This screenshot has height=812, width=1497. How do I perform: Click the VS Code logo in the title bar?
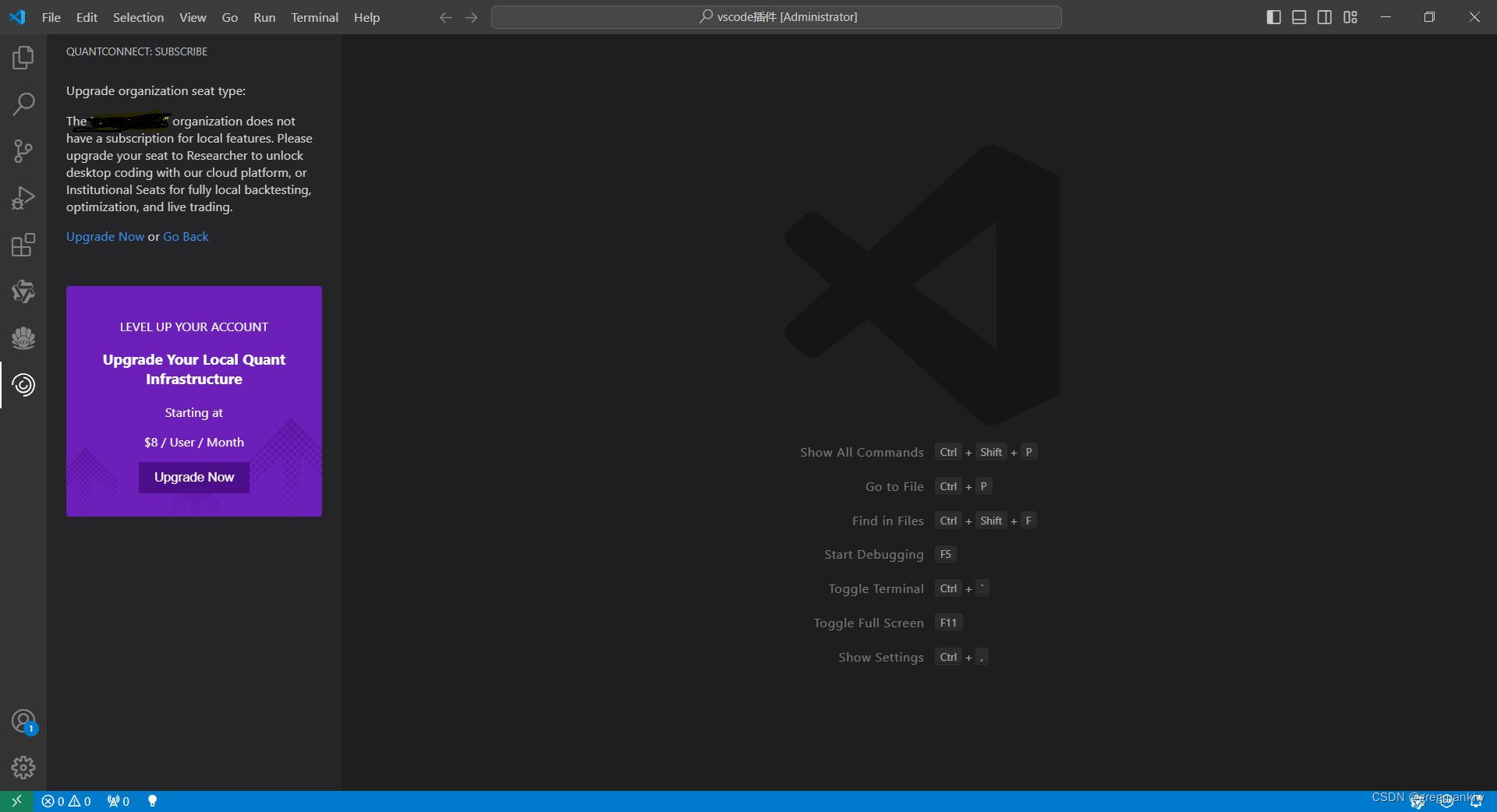(x=17, y=17)
